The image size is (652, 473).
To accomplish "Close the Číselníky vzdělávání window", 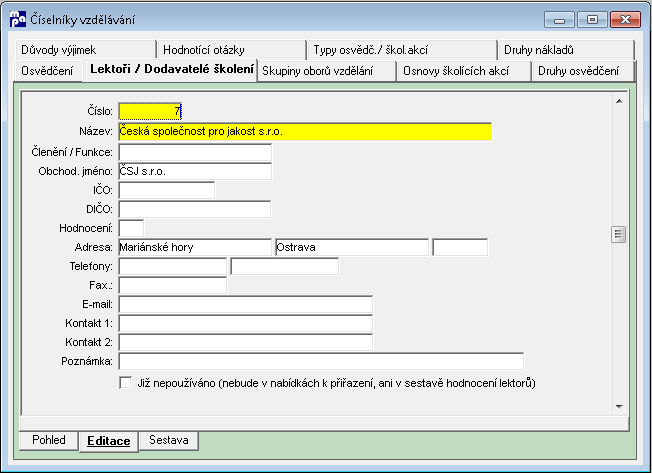I will pyautogui.click(x=625, y=20).
